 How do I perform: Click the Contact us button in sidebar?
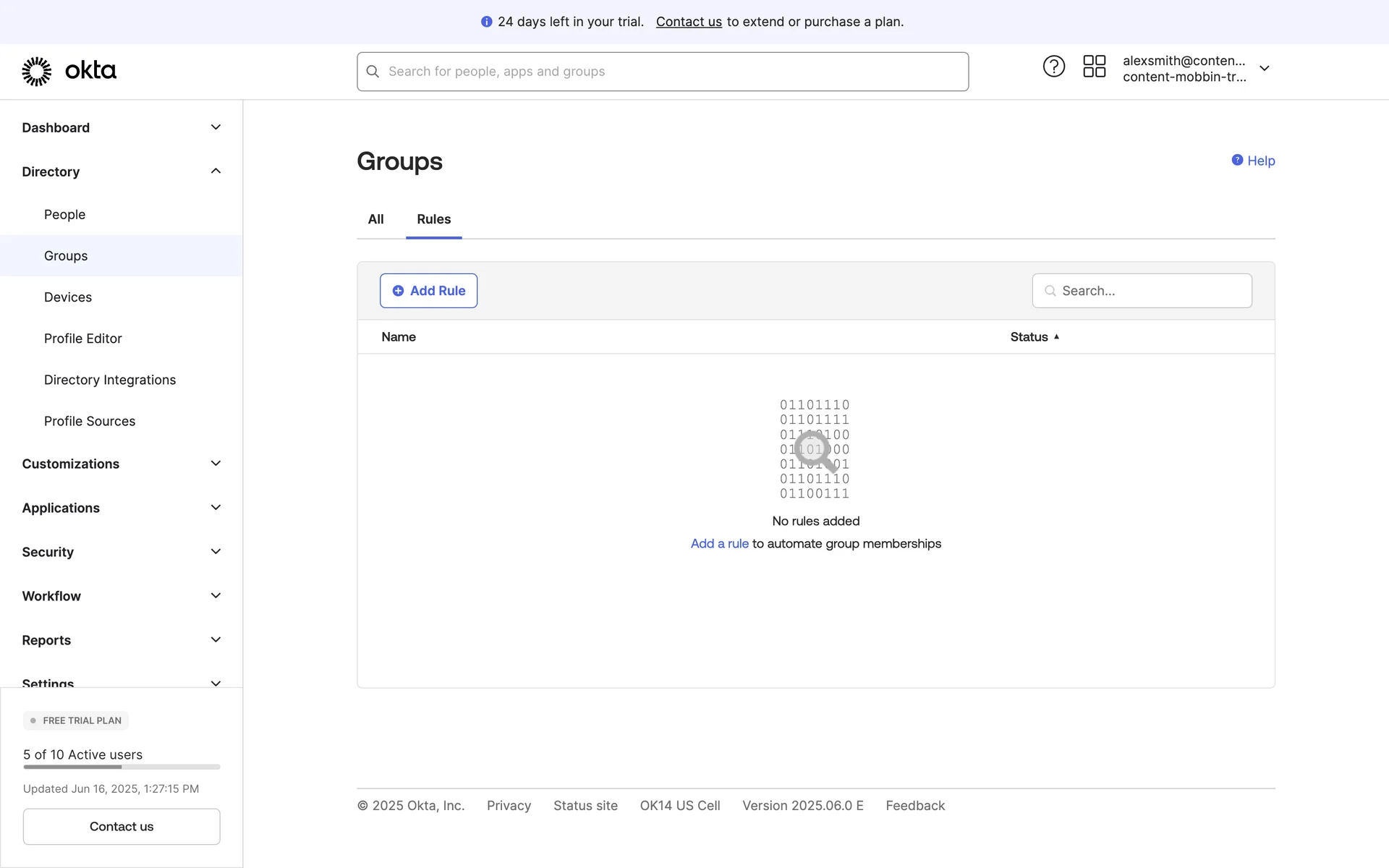pyautogui.click(x=122, y=826)
